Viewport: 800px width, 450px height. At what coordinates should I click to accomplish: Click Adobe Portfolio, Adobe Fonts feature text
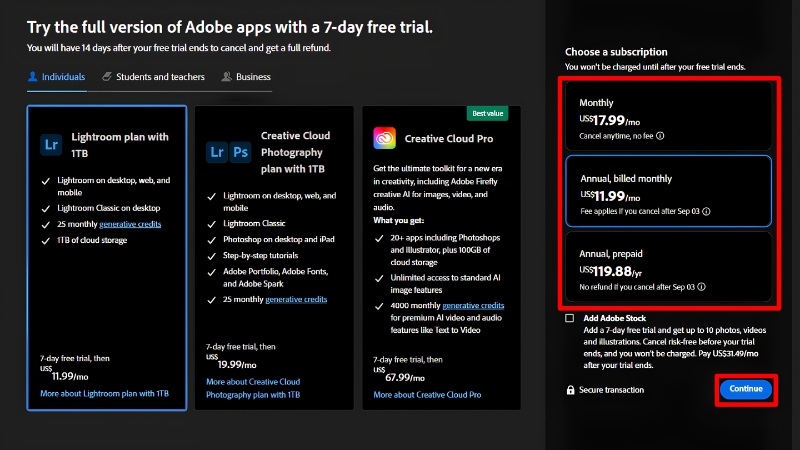(x=276, y=278)
